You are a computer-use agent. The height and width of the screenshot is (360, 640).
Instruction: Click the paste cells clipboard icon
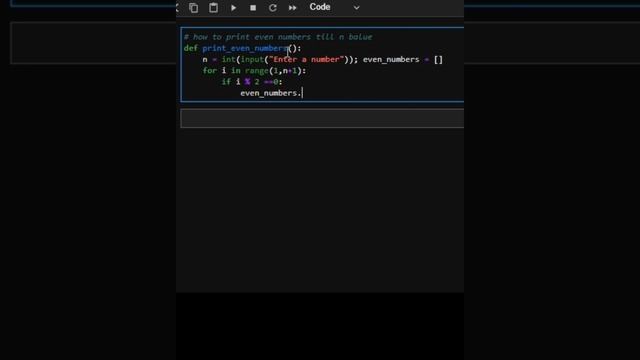pos(213,8)
